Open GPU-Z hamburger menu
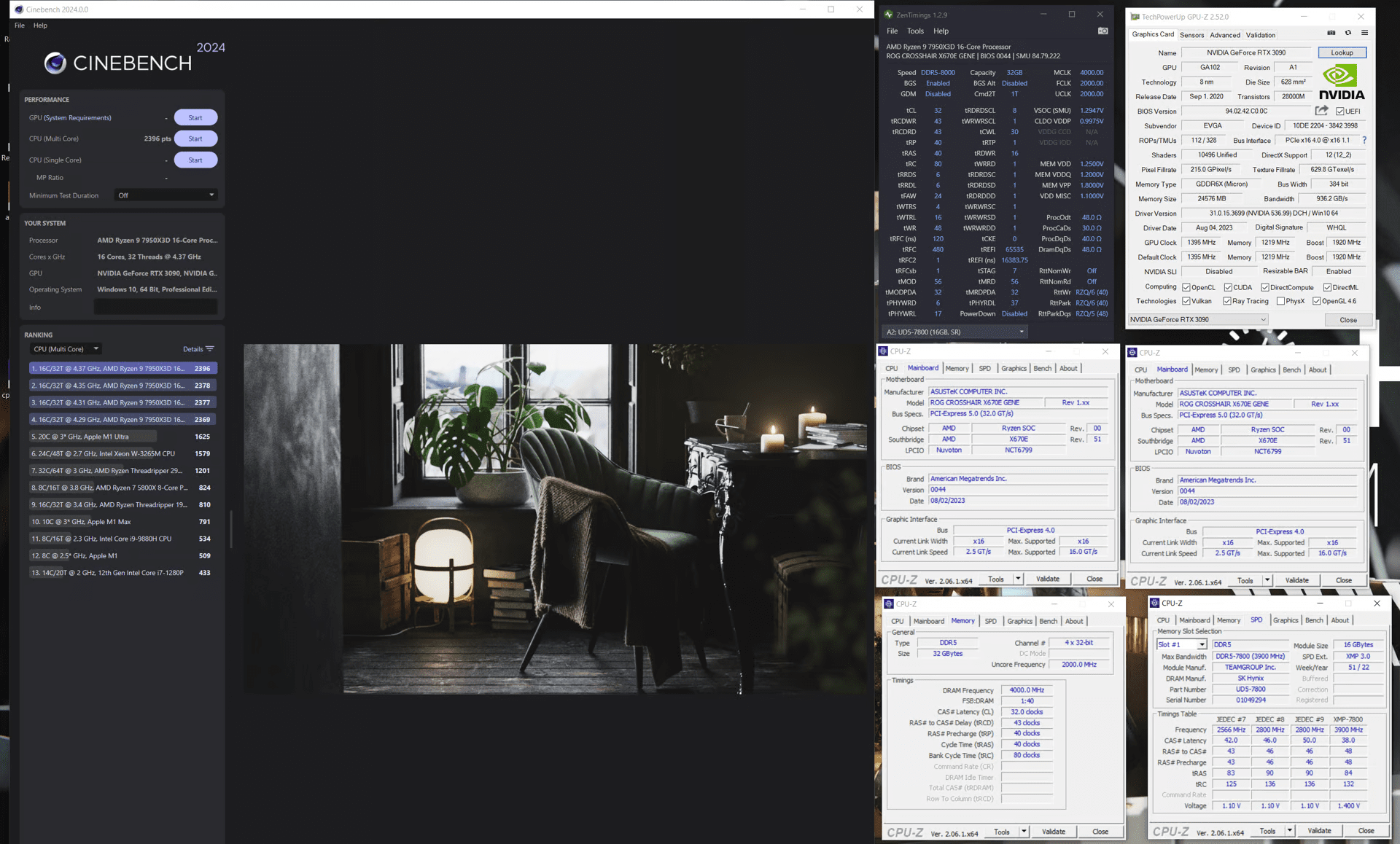Screen dimensions: 1400x844 1364,33
